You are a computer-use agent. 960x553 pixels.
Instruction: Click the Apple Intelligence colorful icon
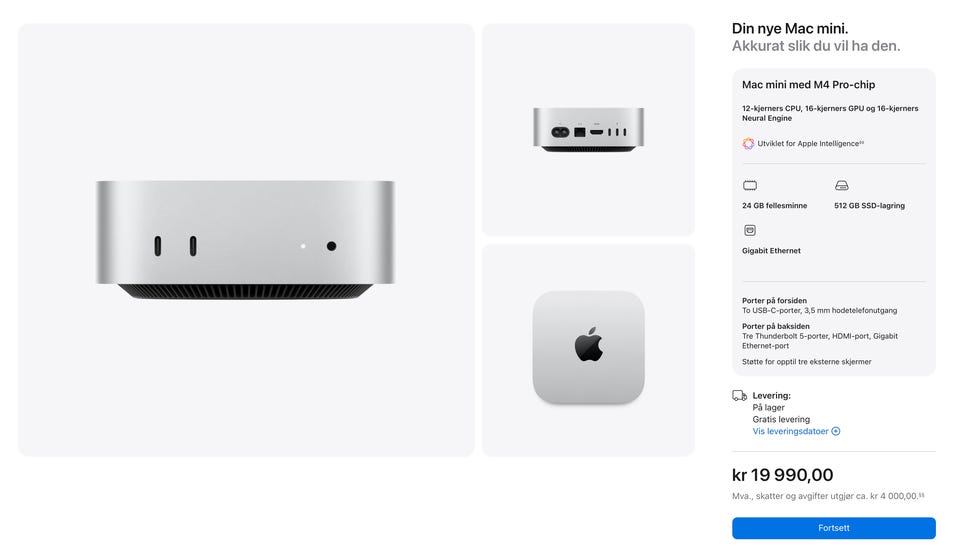click(x=748, y=143)
